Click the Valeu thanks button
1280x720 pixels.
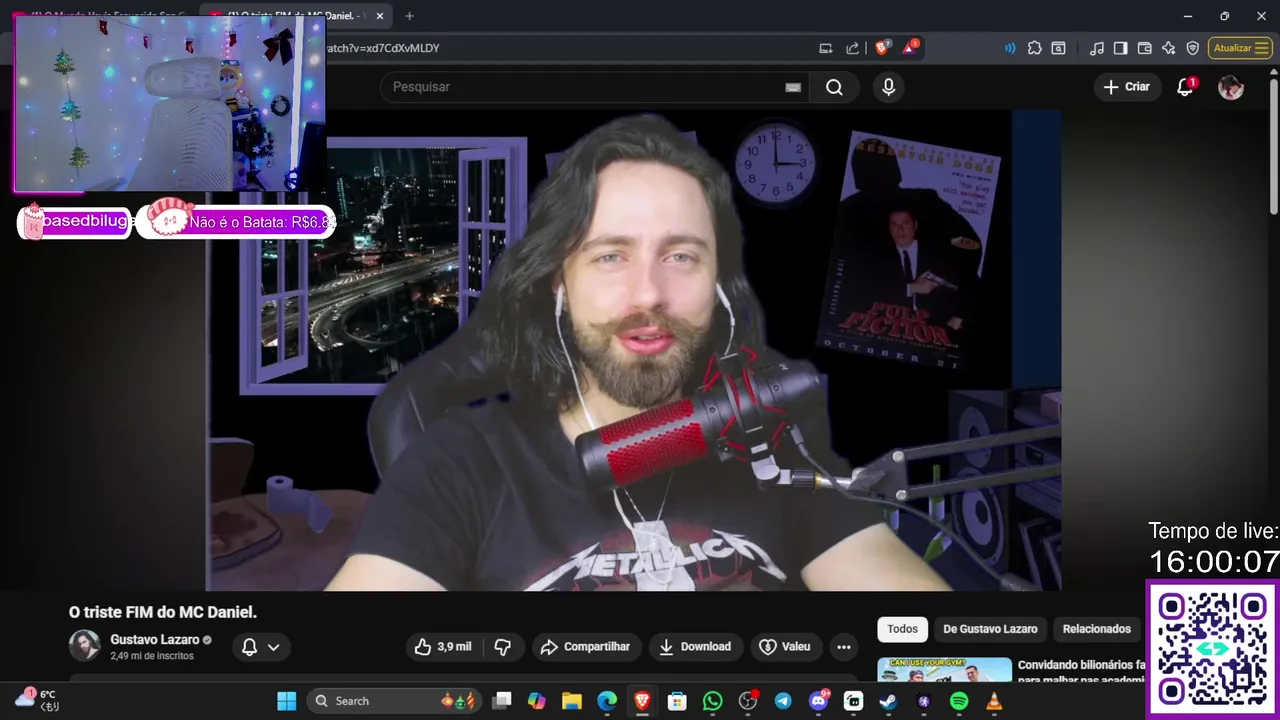pos(785,647)
